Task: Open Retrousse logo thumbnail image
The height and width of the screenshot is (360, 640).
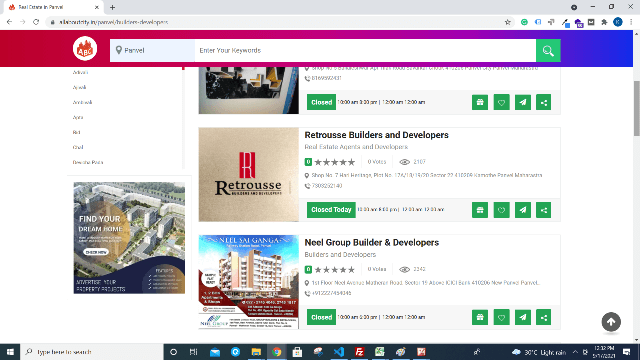Action: tap(249, 175)
